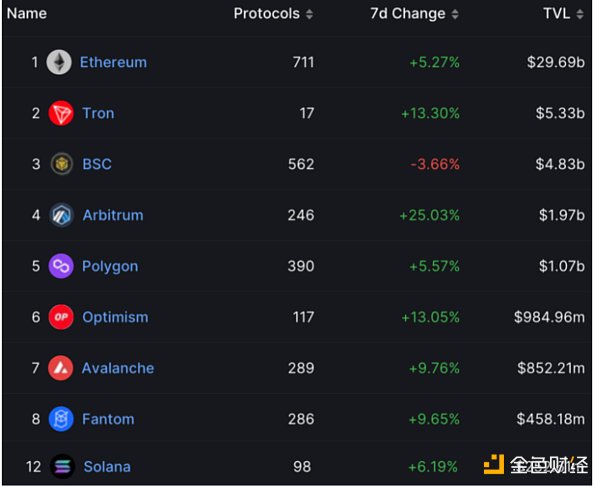The height and width of the screenshot is (486, 600).
Task: Click the red Optimism OP icon
Action: [x=61, y=317]
